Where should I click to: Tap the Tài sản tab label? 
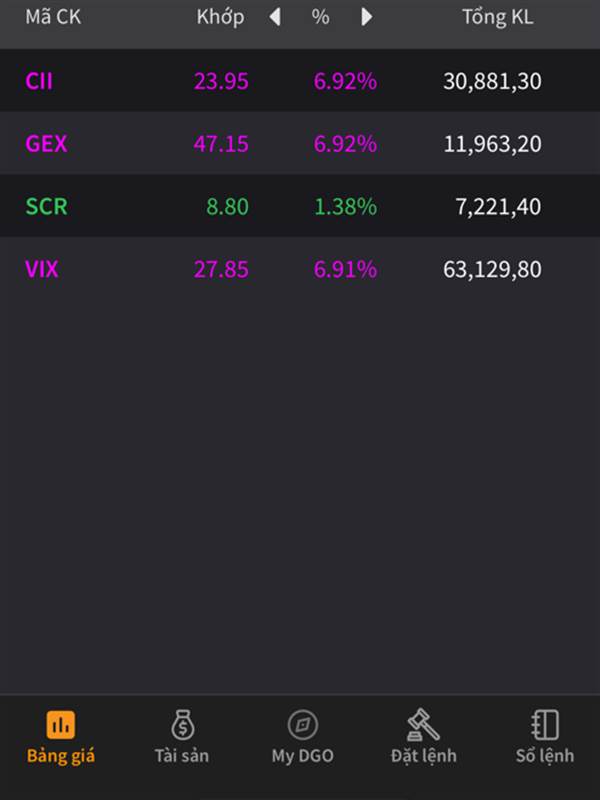[x=182, y=756]
